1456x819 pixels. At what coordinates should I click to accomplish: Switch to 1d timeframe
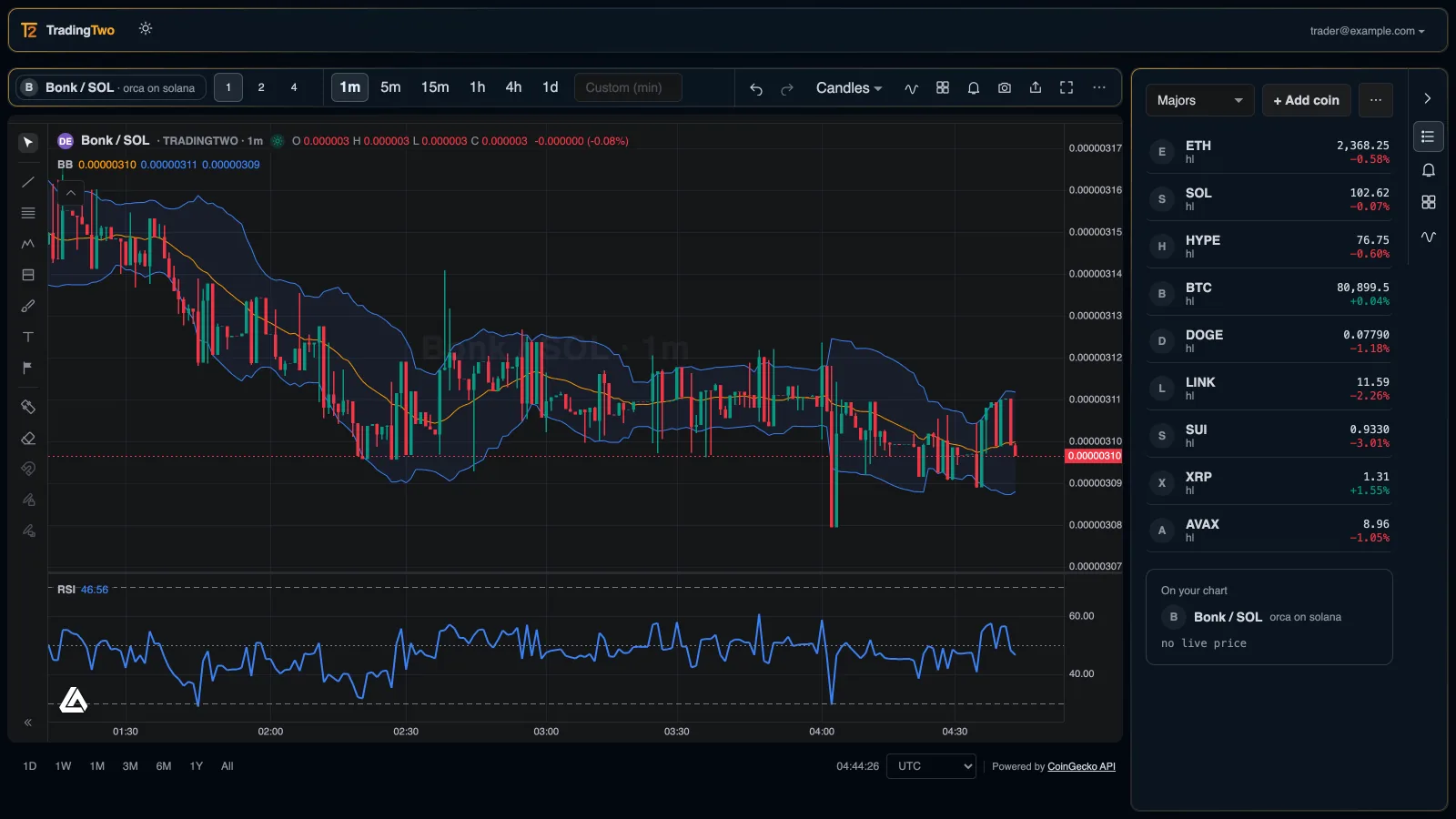550,87
